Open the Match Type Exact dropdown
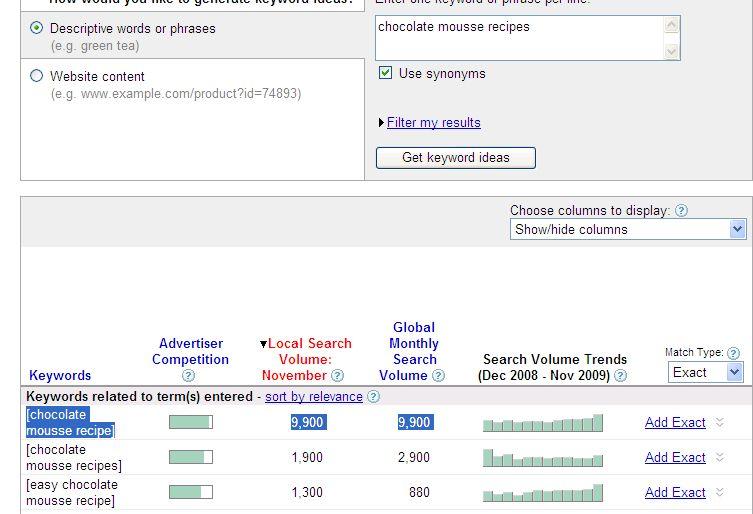This screenshot has width=753, height=514. [706, 372]
